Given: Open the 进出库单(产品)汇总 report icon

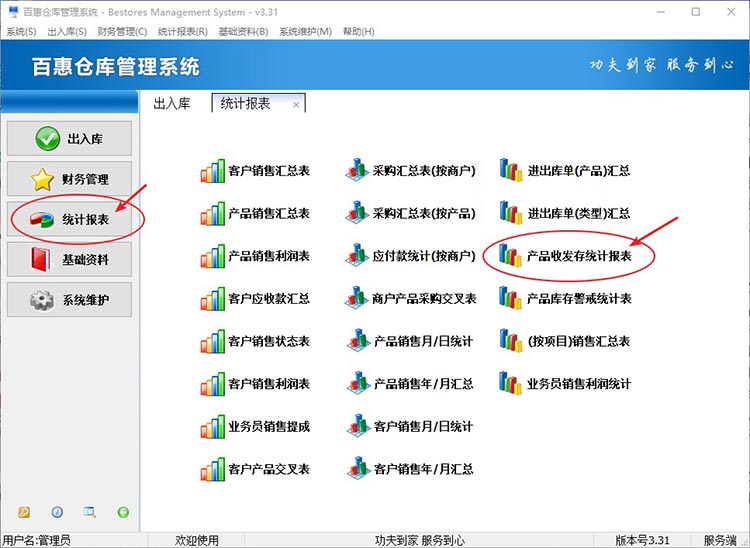Looking at the screenshot, I should pos(510,170).
